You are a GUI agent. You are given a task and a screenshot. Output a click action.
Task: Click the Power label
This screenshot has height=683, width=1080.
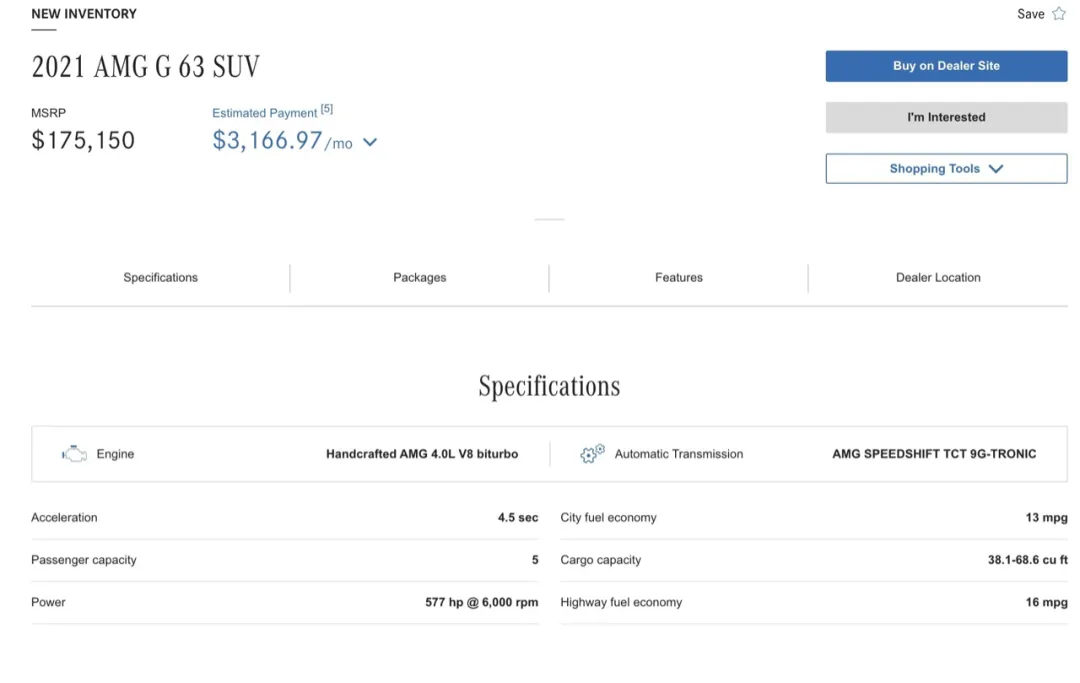pyautogui.click(x=48, y=602)
